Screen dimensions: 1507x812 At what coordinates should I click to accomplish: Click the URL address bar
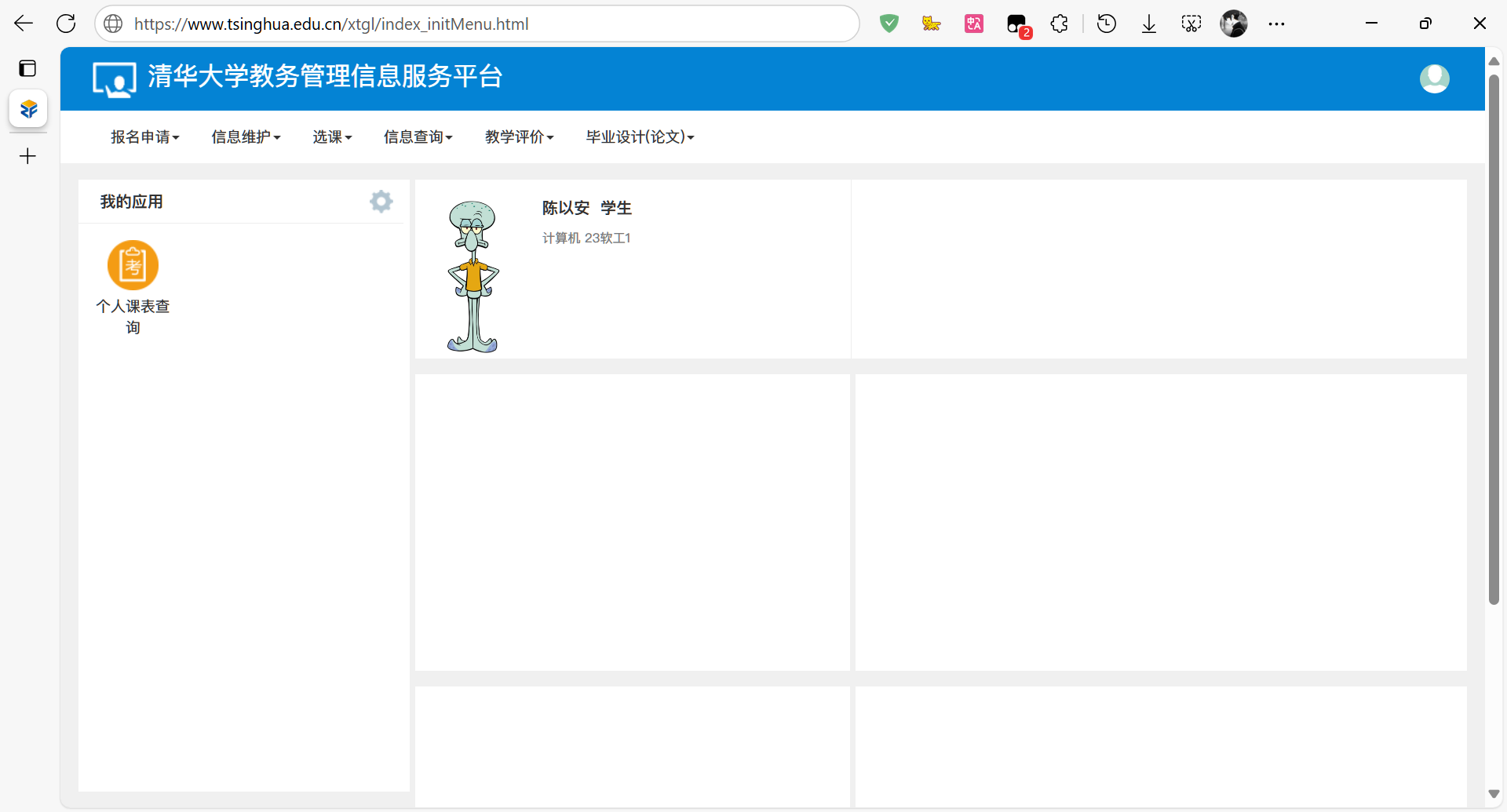pos(477,24)
